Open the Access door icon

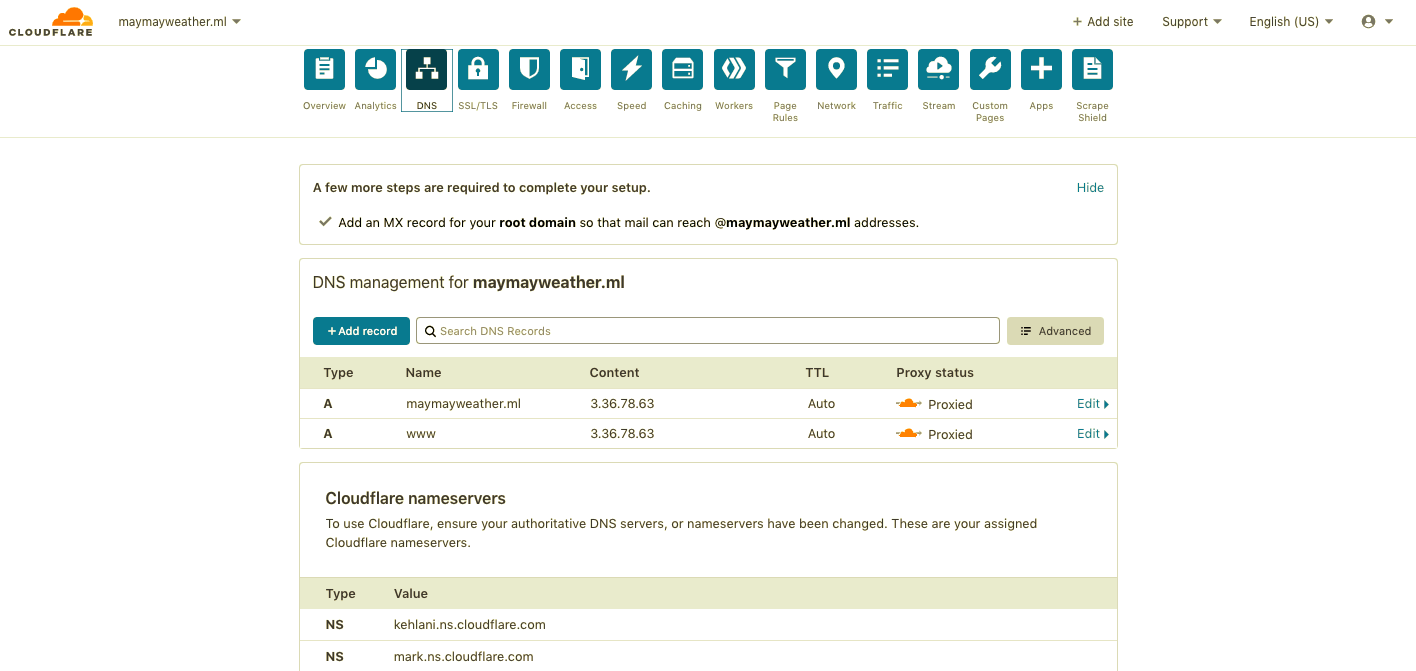tap(580, 69)
